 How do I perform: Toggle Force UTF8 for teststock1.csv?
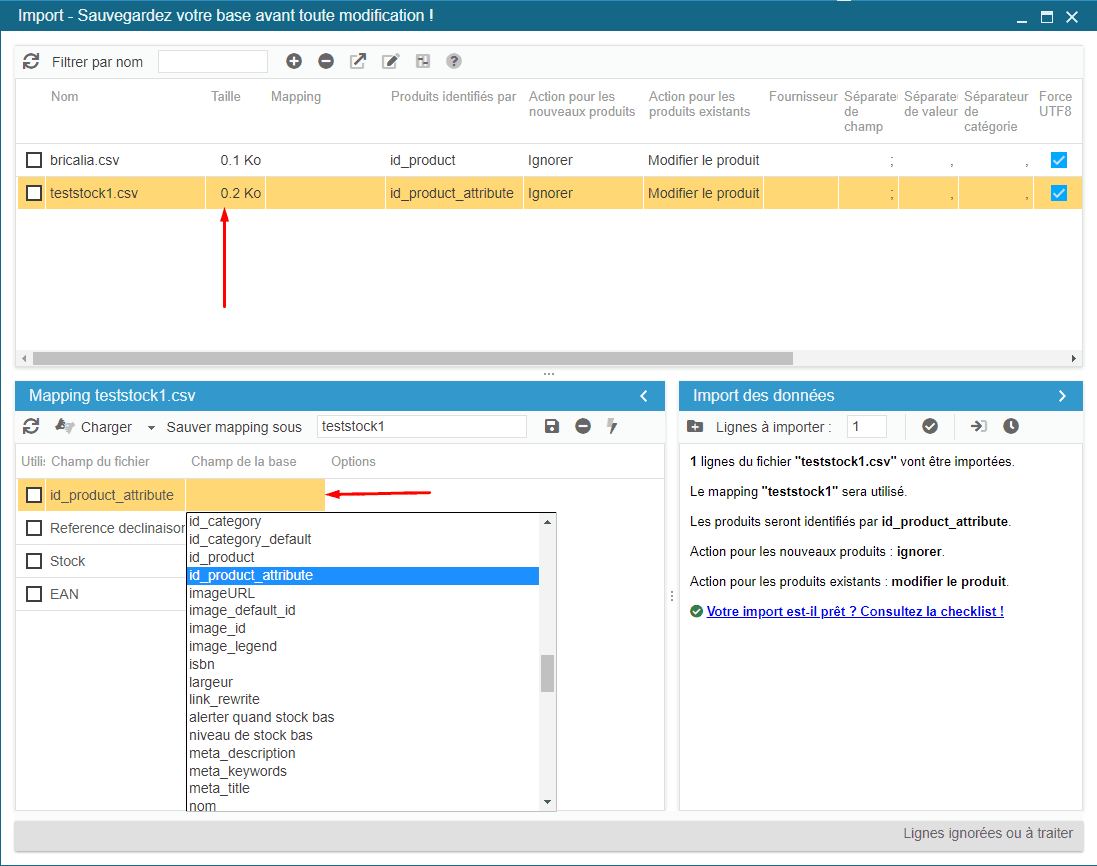coord(1059,193)
